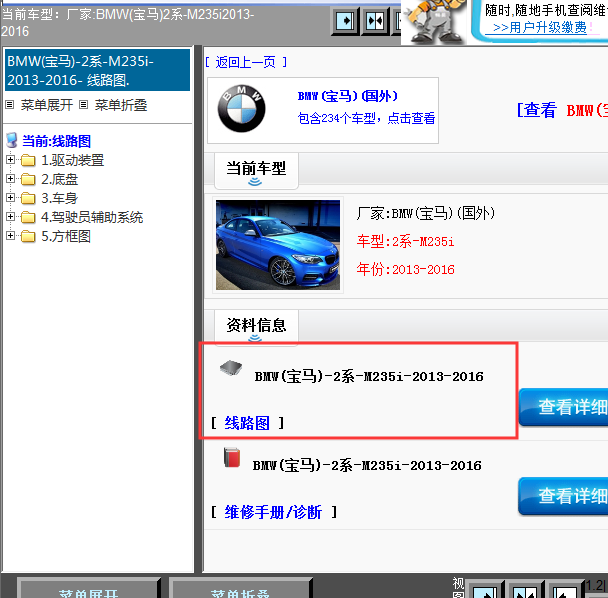The image size is (608, 598).
Task: Click folder icon of 5.方框图
Action: [x=28, y=236]
